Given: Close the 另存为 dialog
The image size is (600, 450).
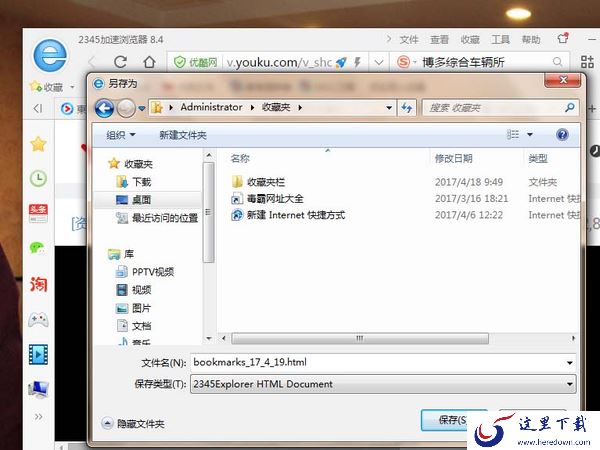Looking at the screenshot, I should pyautogui.click(x=562, y=80).
